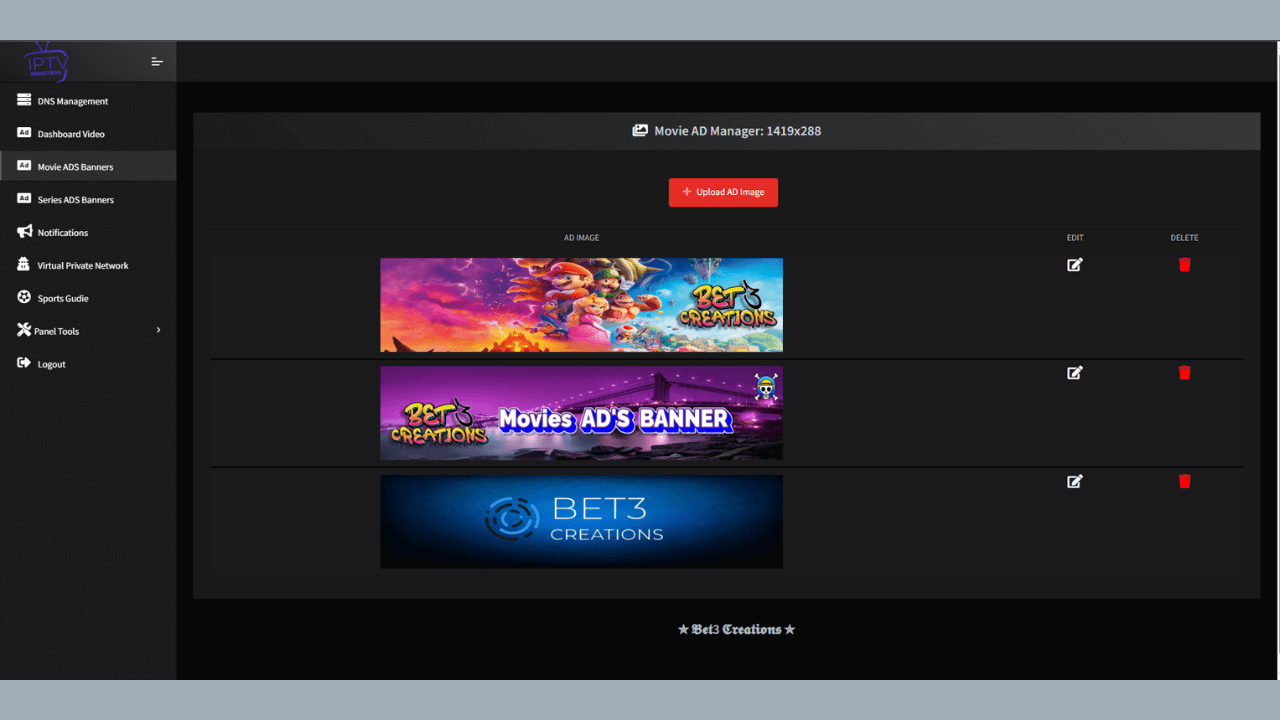
Task: Click the IPTV logo in the sidebar
Action: [46, 61]
